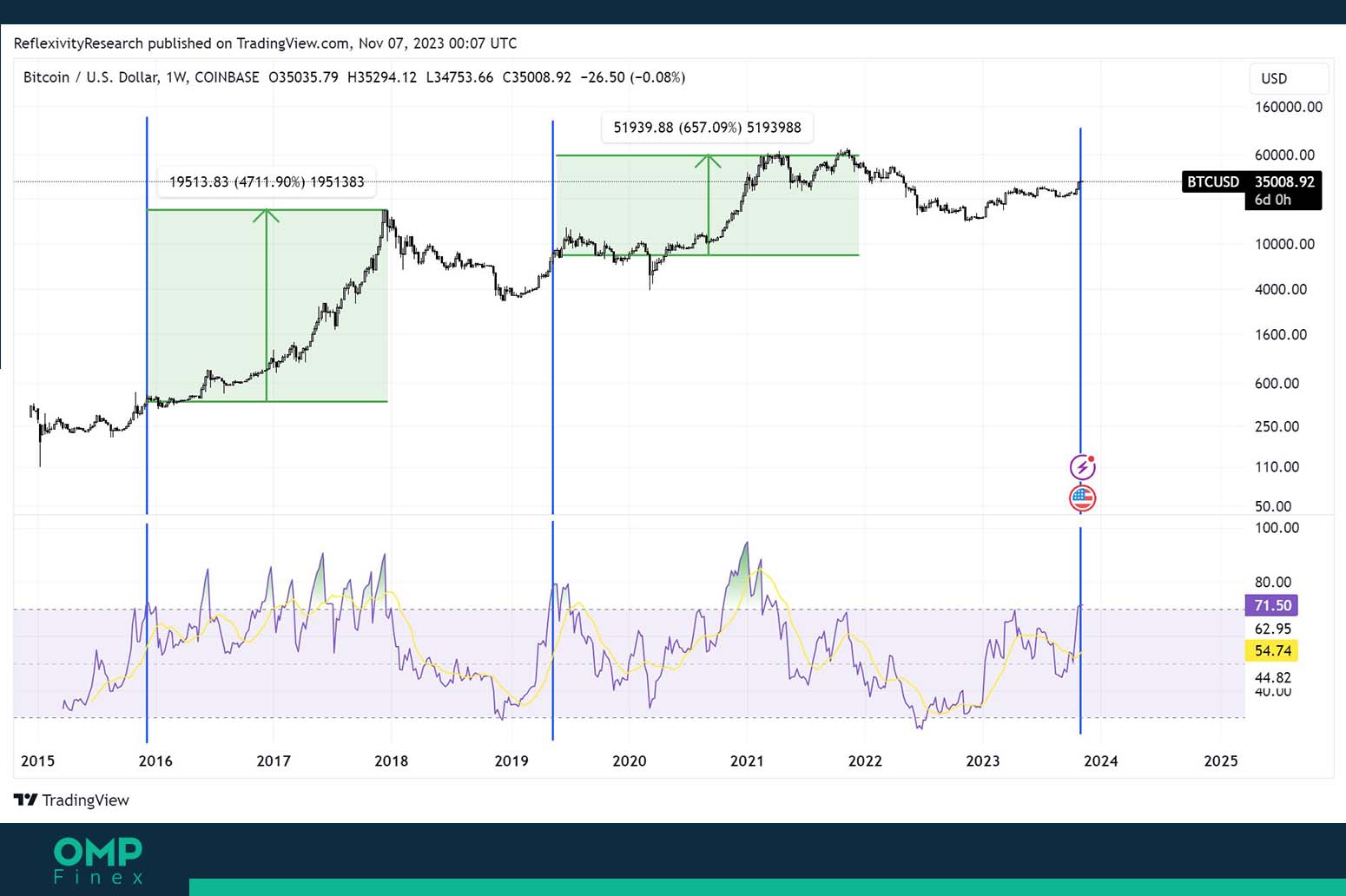This screenshot has height=896, width=1346.
Task: Click the purple lightning event icon
Action: (x=1082, y=467)
